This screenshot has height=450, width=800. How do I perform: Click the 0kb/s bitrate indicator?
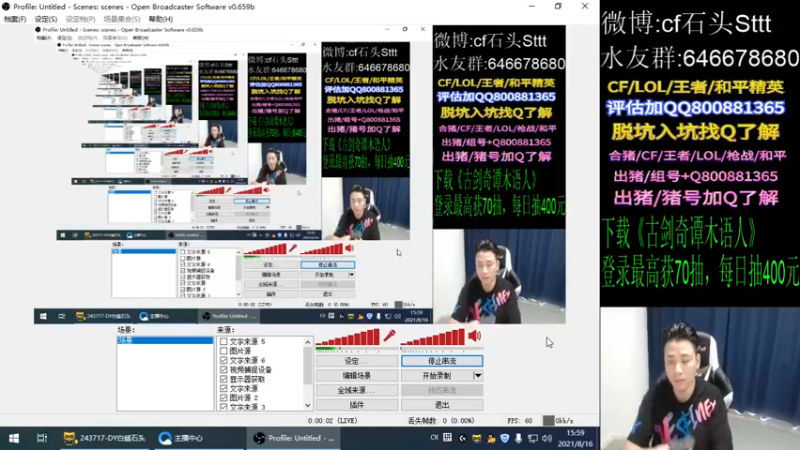559,421
